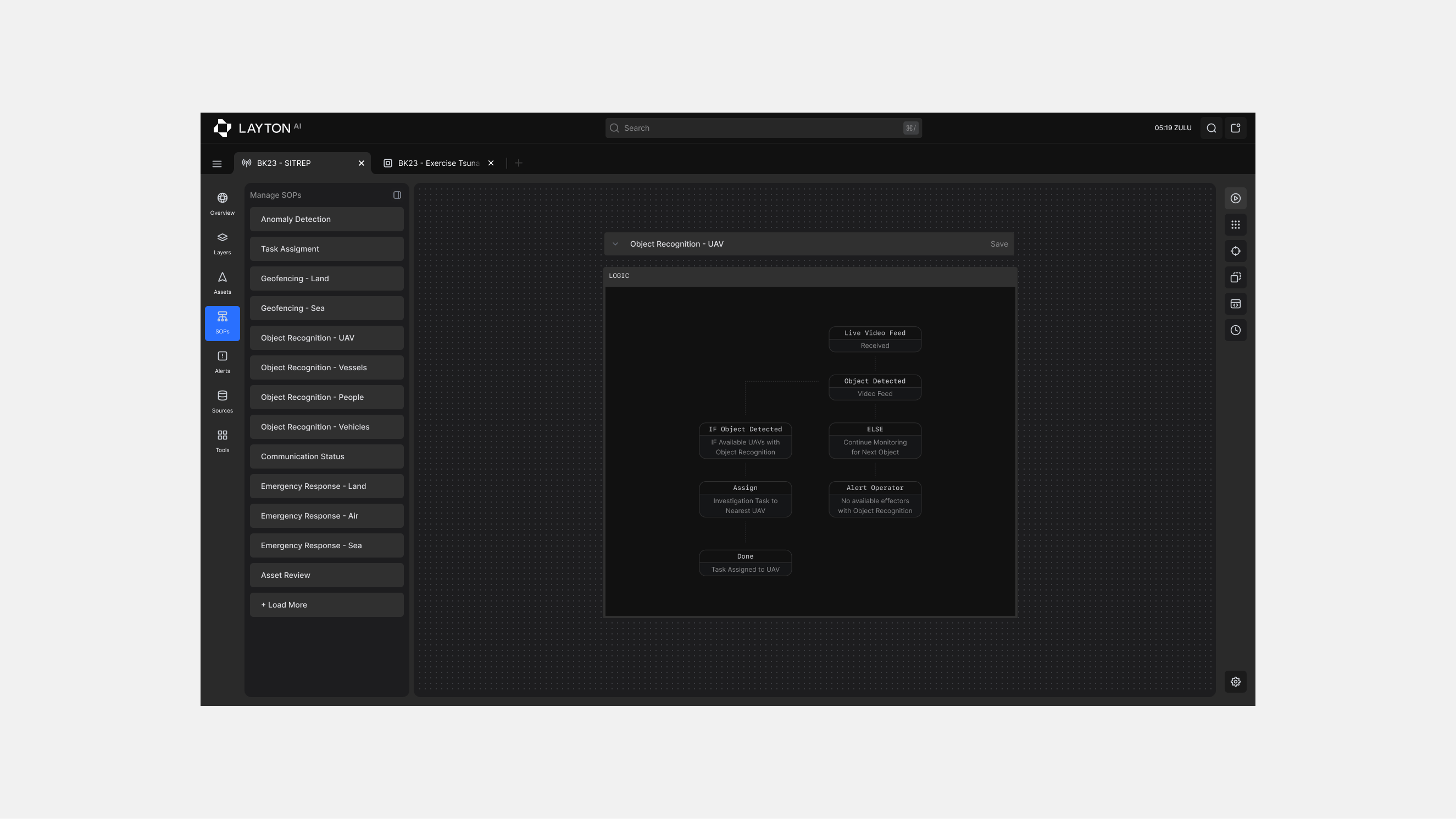Open Emergency Response - Sea SOP
1456x819 pixels.
[327, 545]
